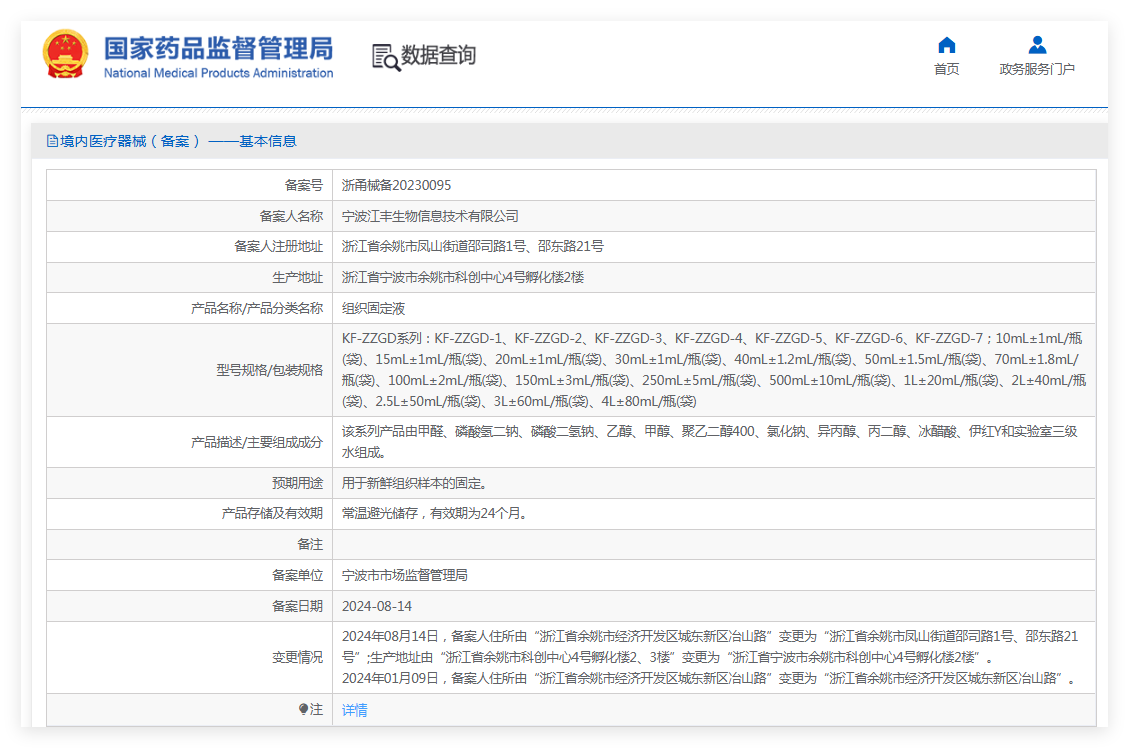Click the document icon before 境内医疗器械
Screen dimensions: 1129x748
tap(52, 141)
